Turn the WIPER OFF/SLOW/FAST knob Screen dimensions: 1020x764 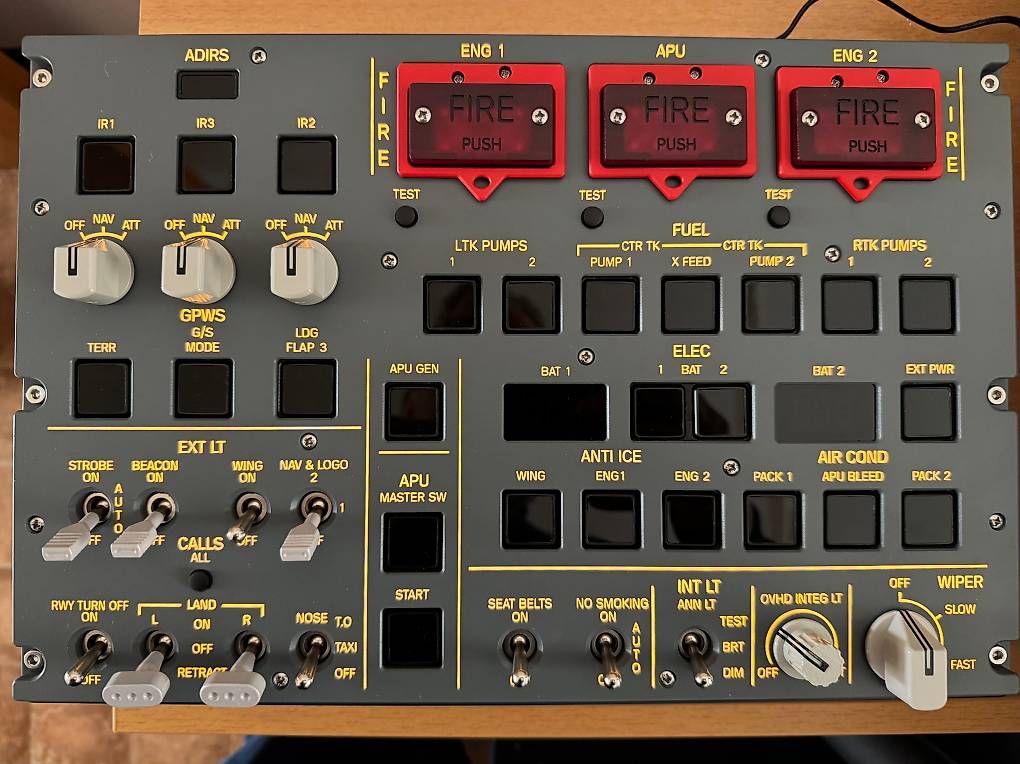click(909, 657)
